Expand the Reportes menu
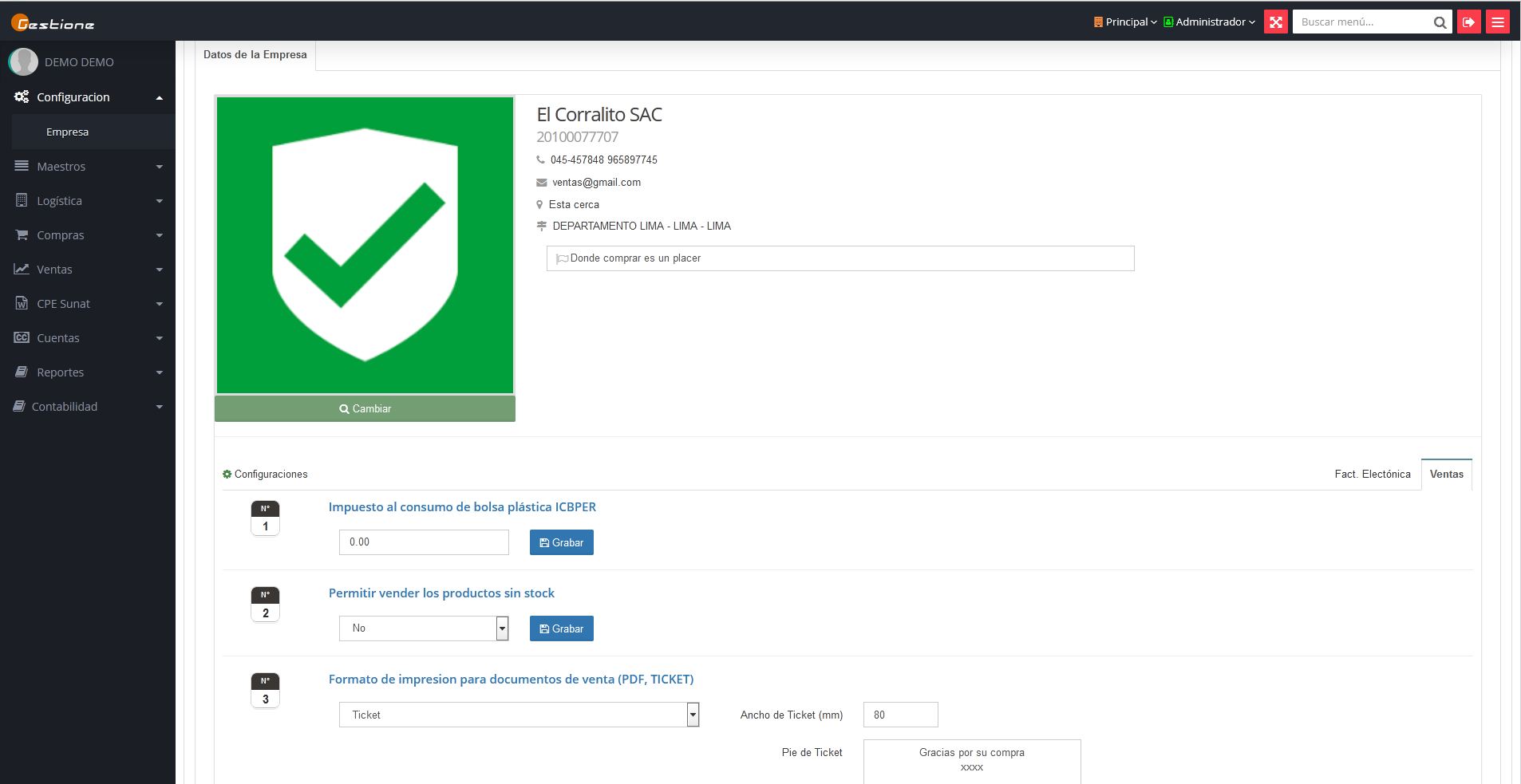This screenshot has height=784, width=1521. 160,372
